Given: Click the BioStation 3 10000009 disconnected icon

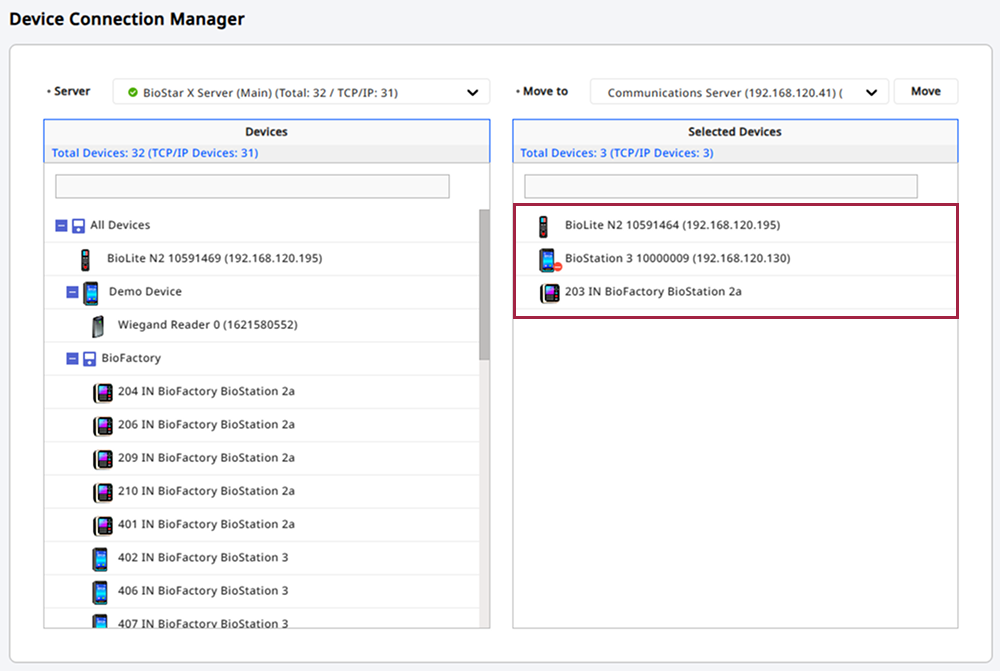Looking at the screenshot, I should click(548, 260).
